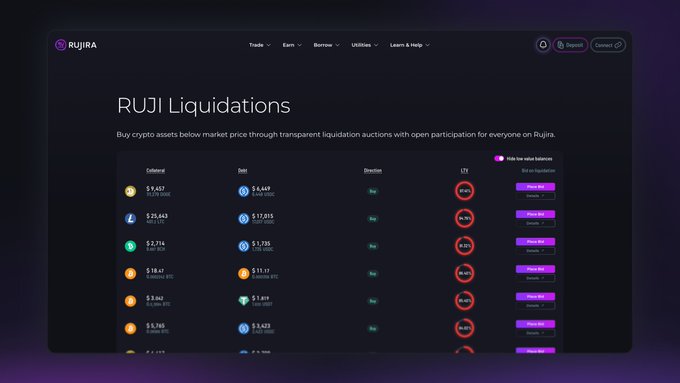The height and width of the screenshot is (383, 680).
Task: Click the USDC debt icon beside $17,015
Action: 244,219
